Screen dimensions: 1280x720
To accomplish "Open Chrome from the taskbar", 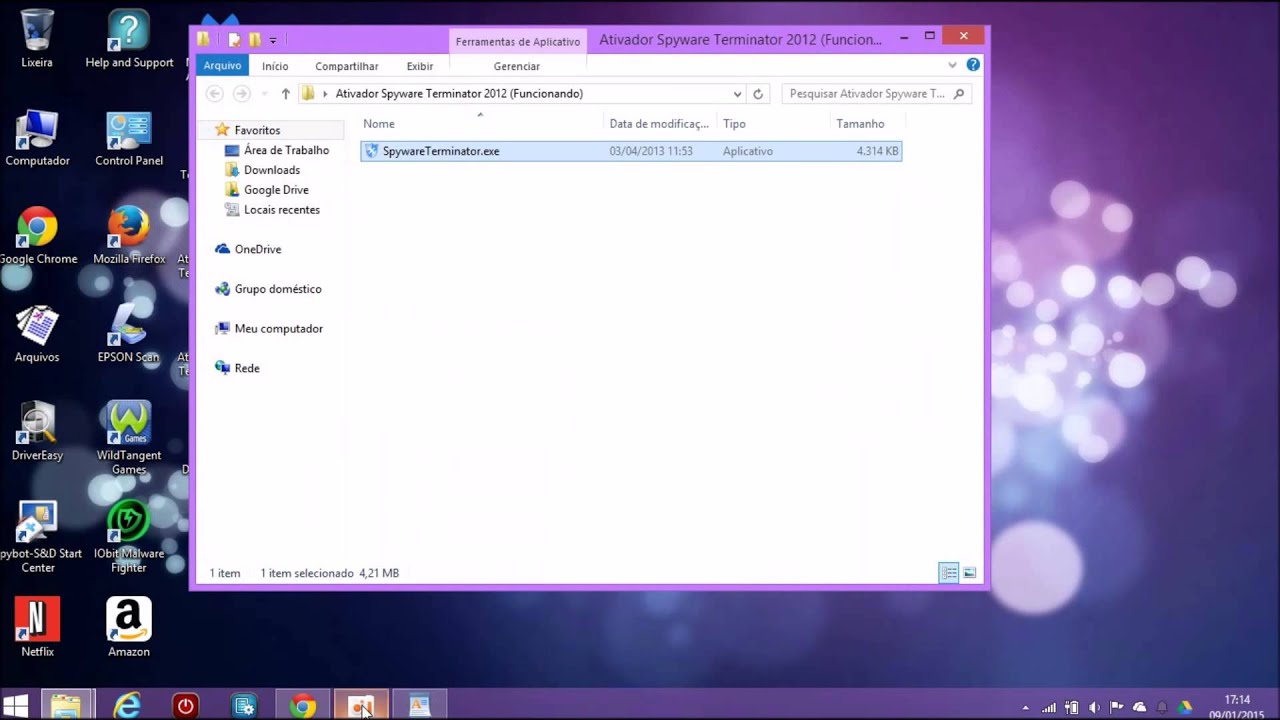I will coord(302,706).
